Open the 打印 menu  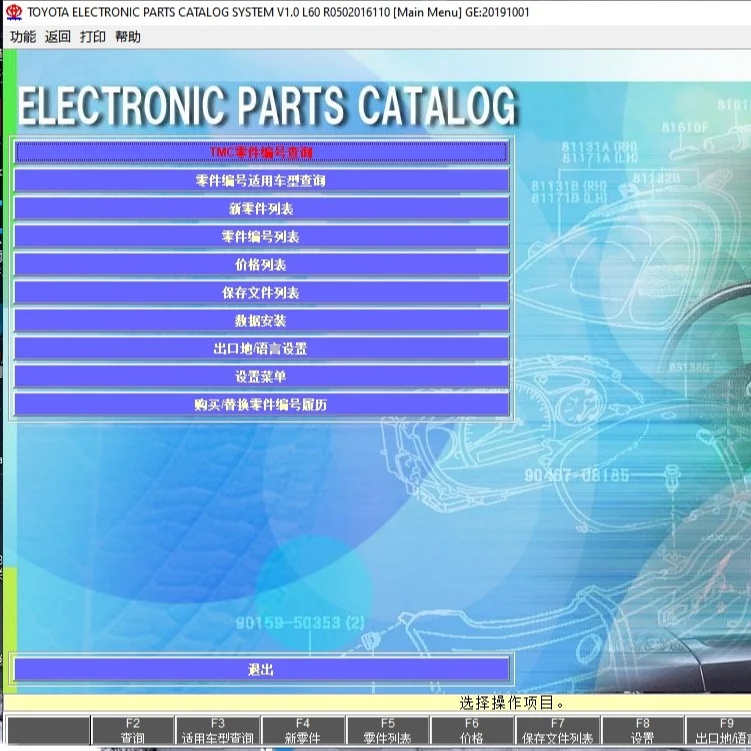(92, 37)
